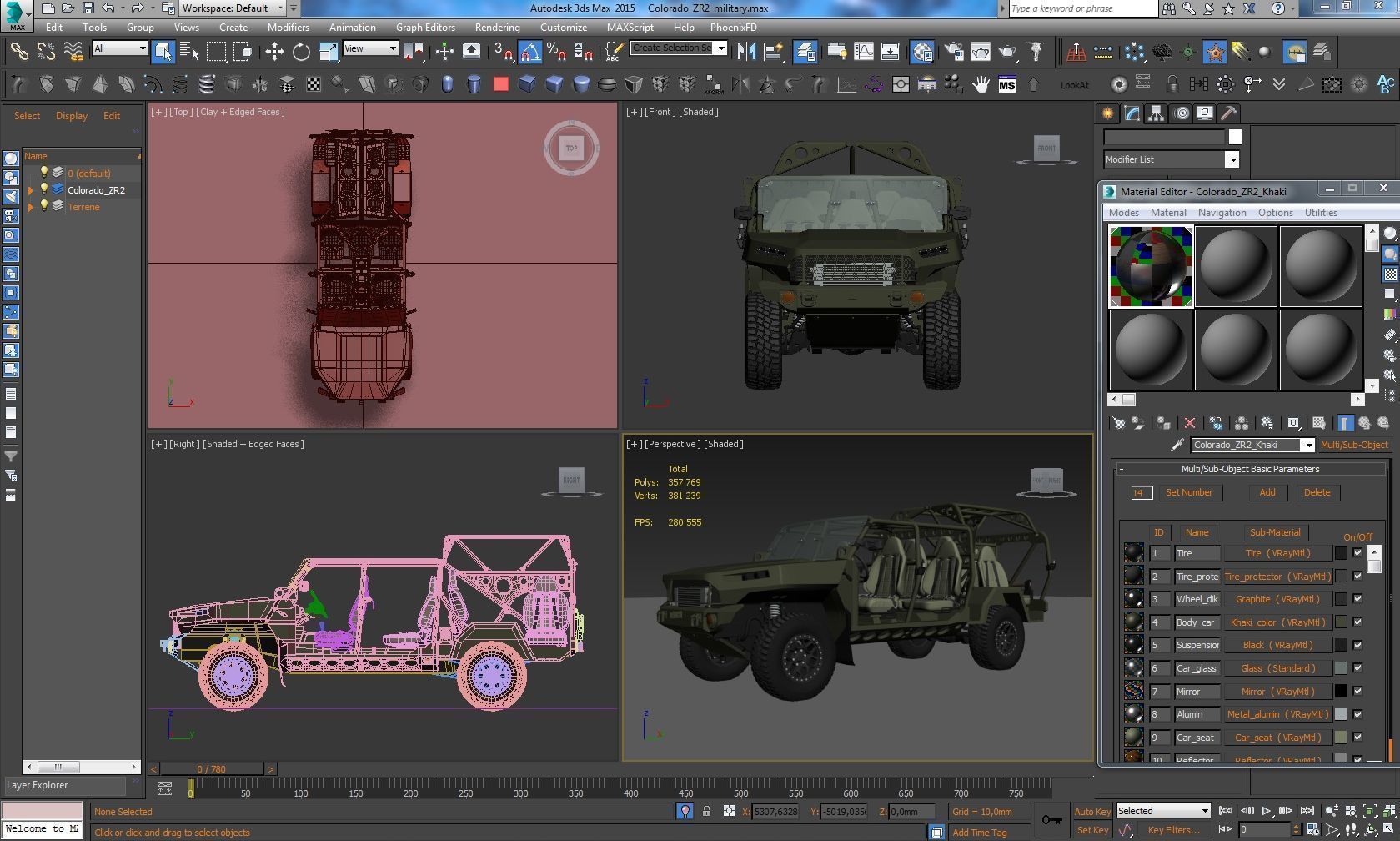Click the red box icon in ribbon

tap(500, 84)
